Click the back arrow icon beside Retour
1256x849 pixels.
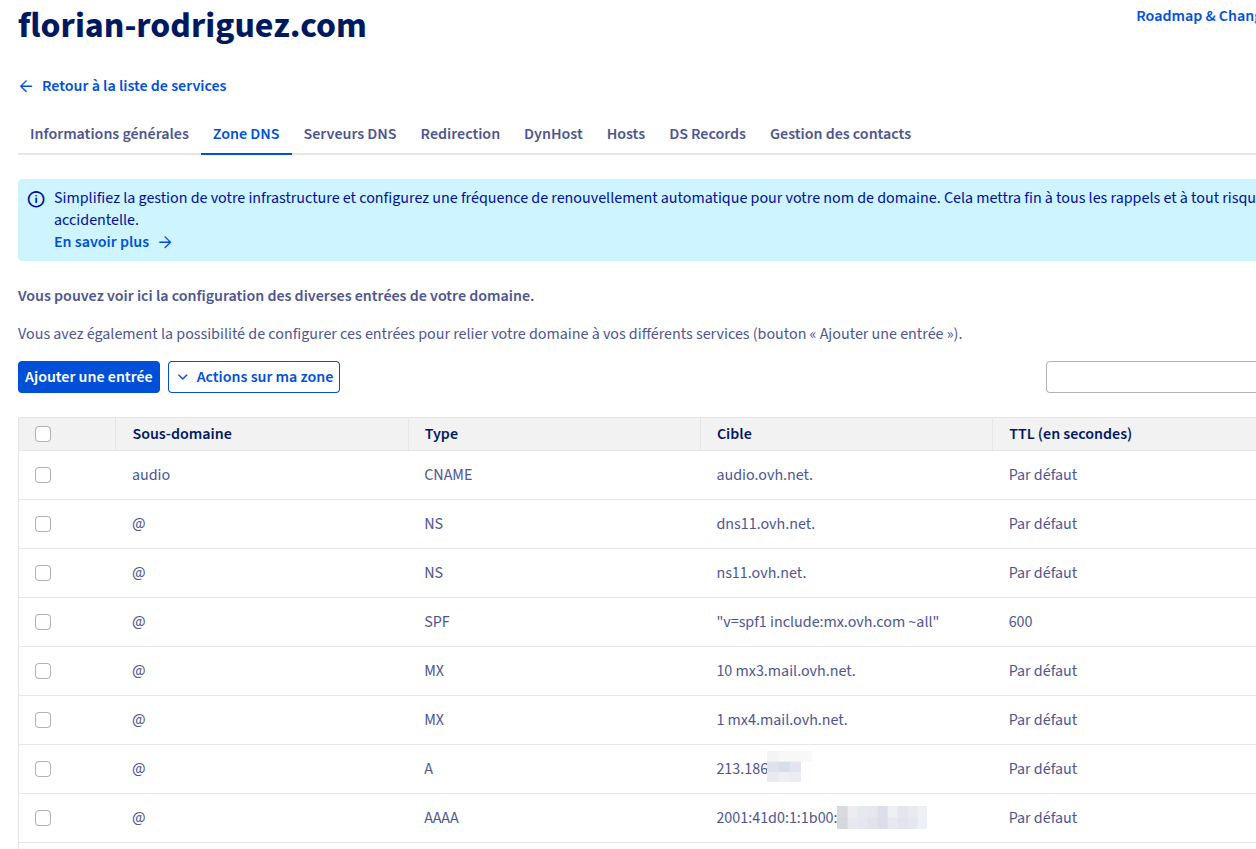25,86
